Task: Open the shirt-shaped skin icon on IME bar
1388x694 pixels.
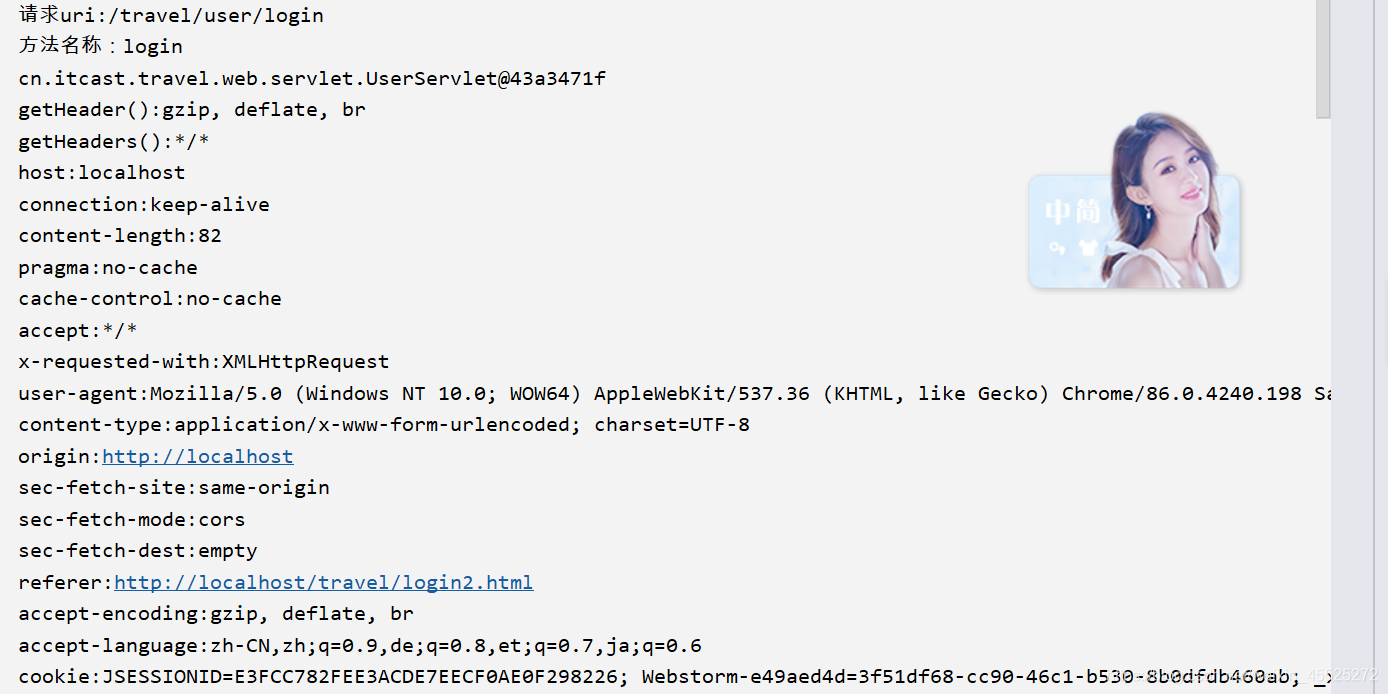Action: coord(1088,247)
